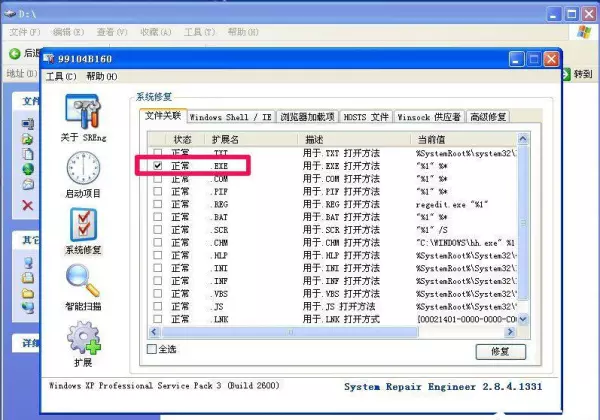The width and height of the screenshot is (600, 420).
Task: Open 查看 menu in D:\ window
Action: point(112,32)
